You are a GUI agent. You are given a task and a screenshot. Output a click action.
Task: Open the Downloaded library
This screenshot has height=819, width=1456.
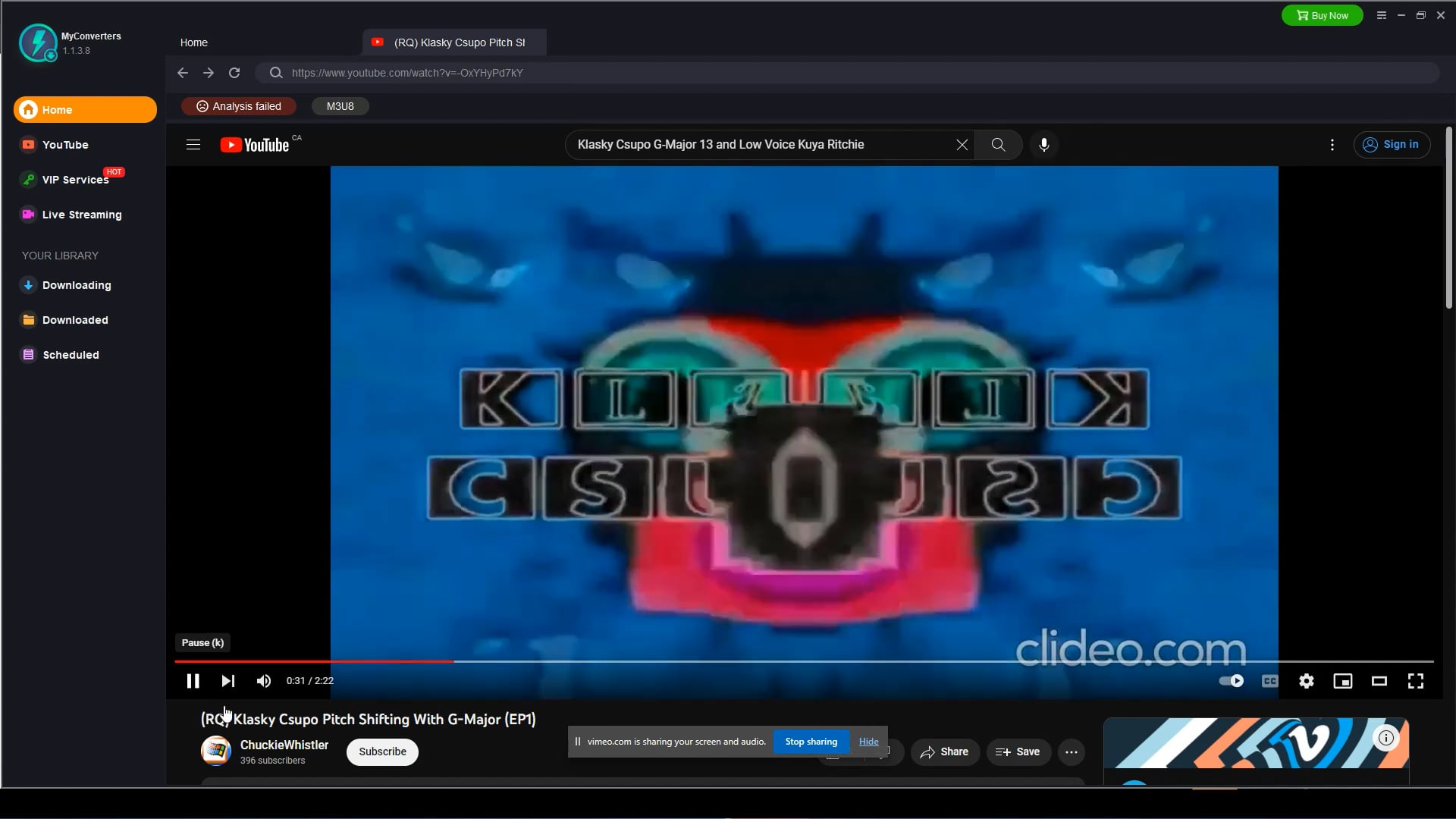[75, 319]
